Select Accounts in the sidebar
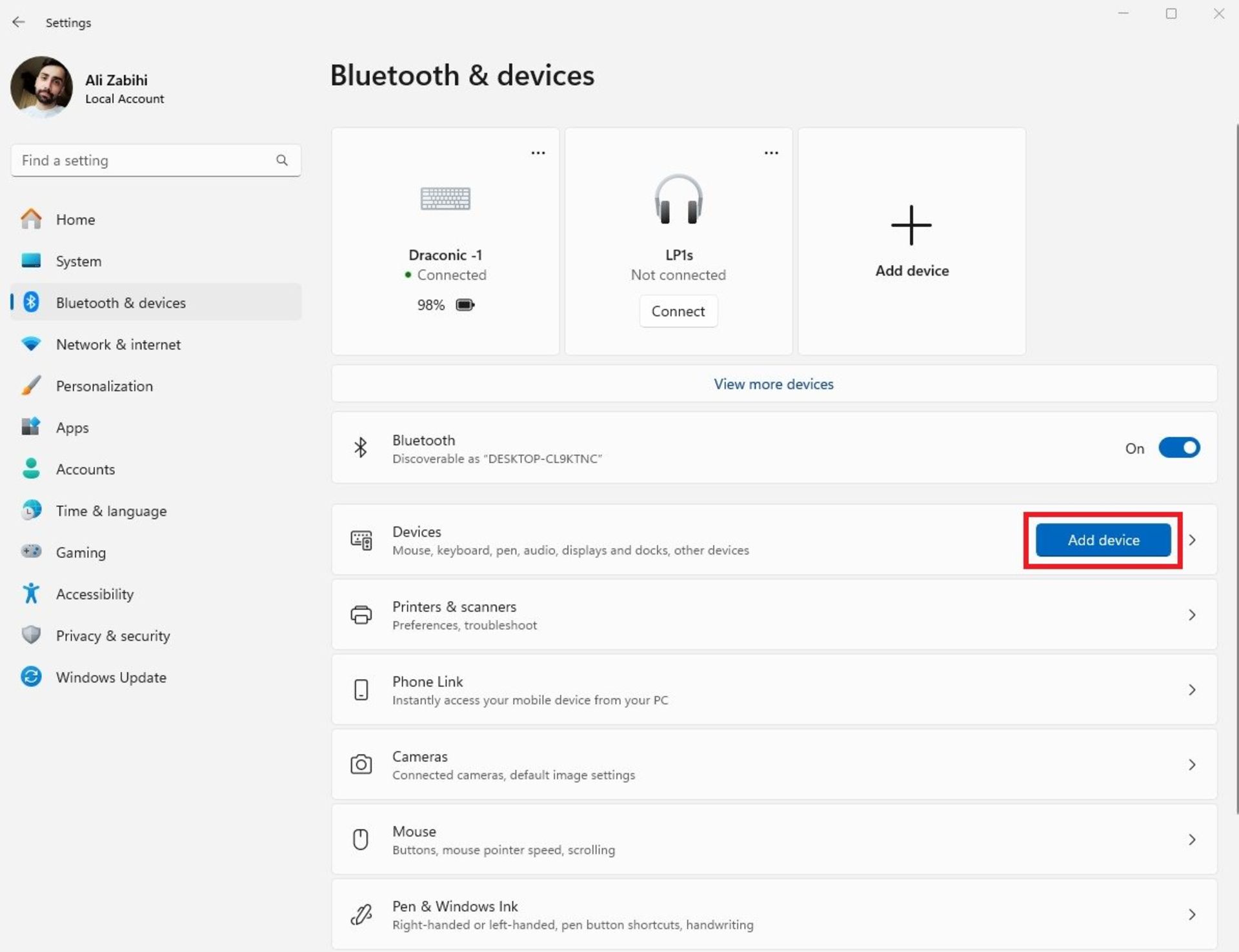The width and height of the screenshot is (1239, 952). [x=85, y=468]
